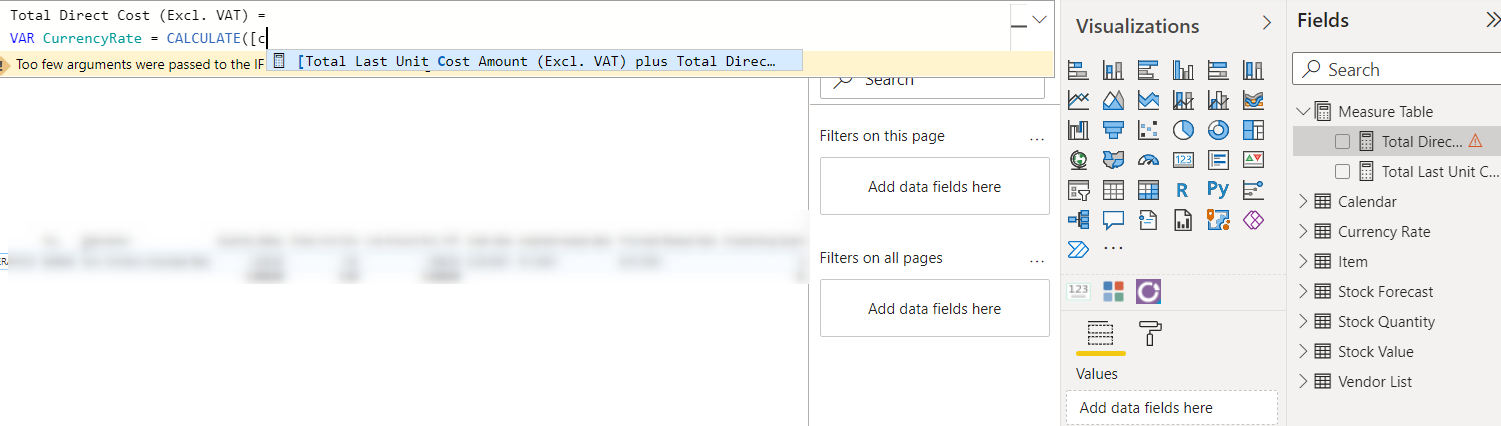Viewport: 1501px width, 426px height.
Task: Switch to the Format paint roller tab
Action: pos(1151,334)
